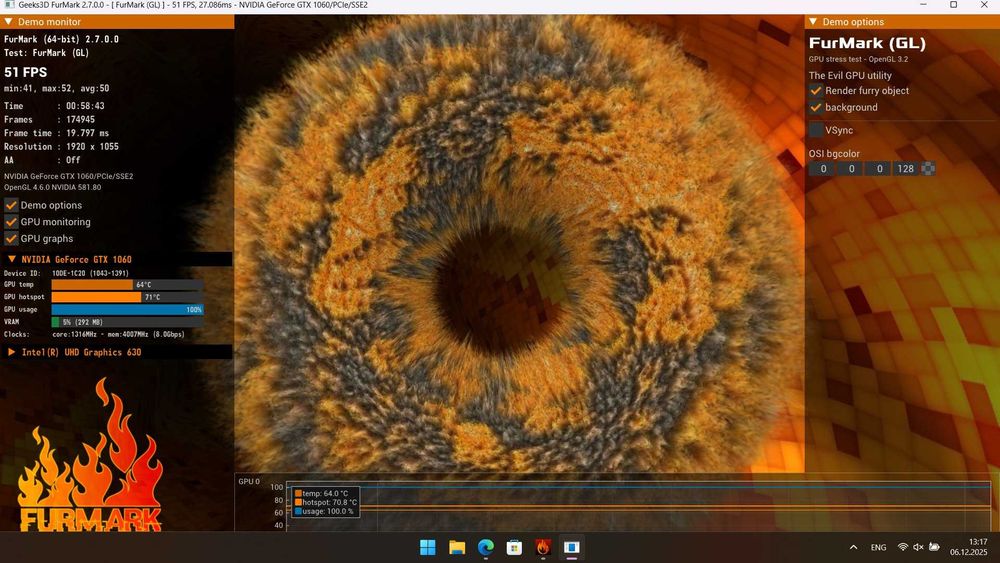Image resolution: width=1000 pixels, height=563 pixels.
Task: Show hidden icons in system tray
Action: click(853, 547)
